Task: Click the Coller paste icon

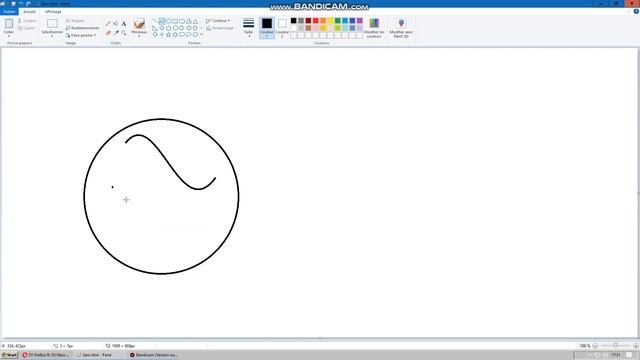Action: pyautogui.click(x=9, y=24)
